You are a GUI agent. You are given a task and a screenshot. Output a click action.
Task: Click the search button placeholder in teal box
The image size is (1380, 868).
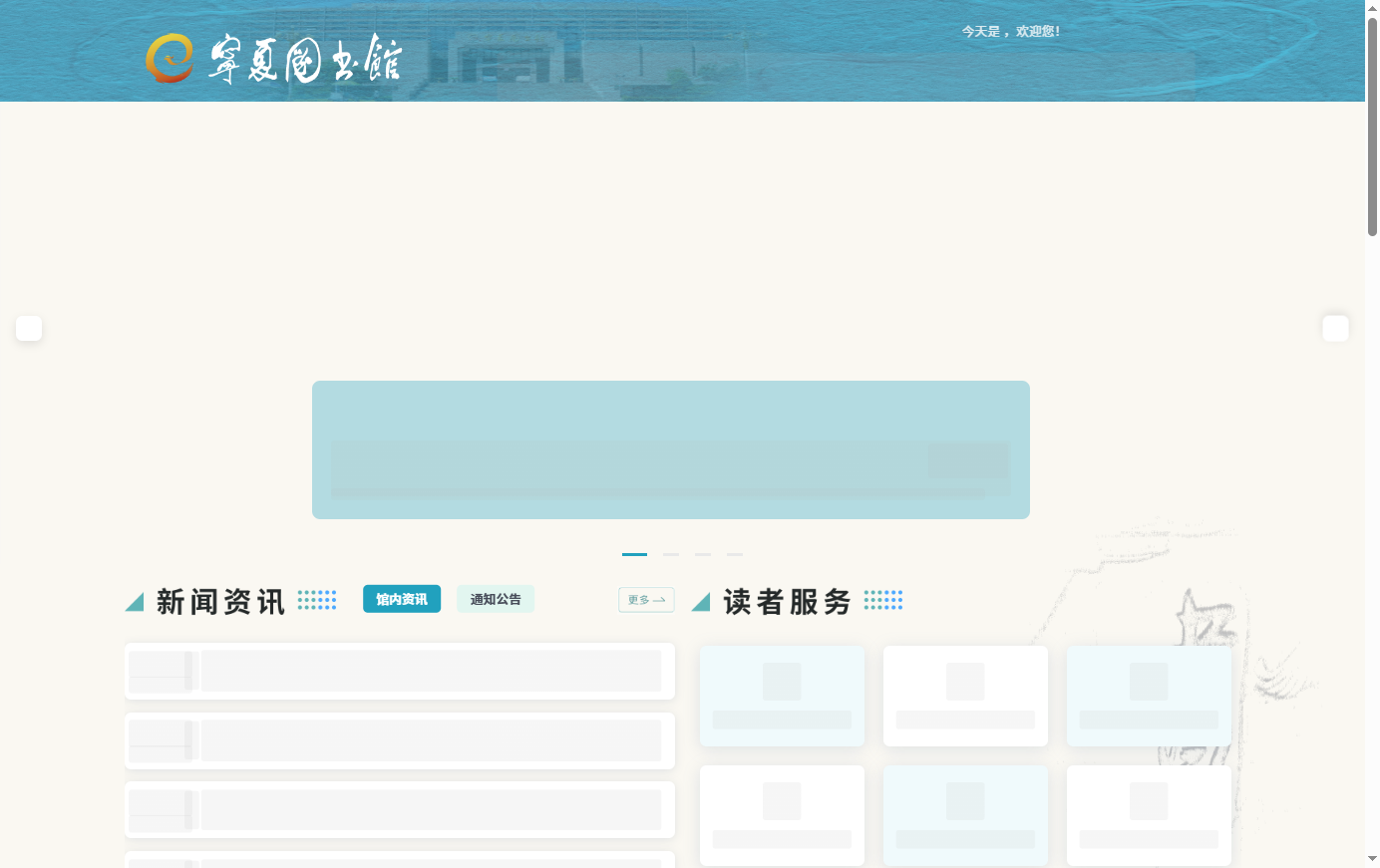click(x=968, y=460)
